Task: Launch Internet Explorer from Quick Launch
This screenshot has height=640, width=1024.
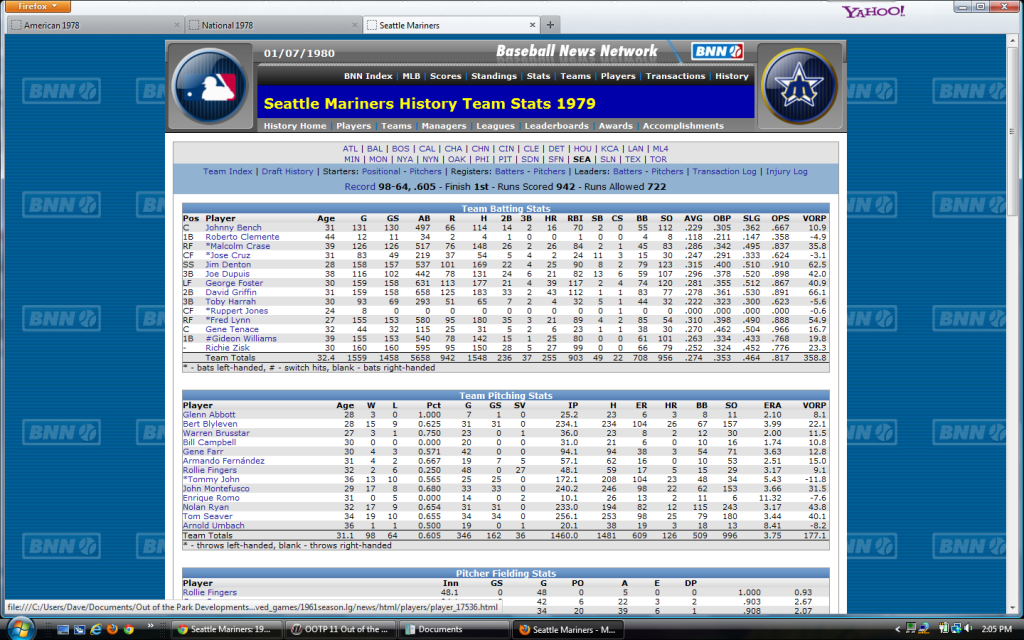Action: point(96,630)
